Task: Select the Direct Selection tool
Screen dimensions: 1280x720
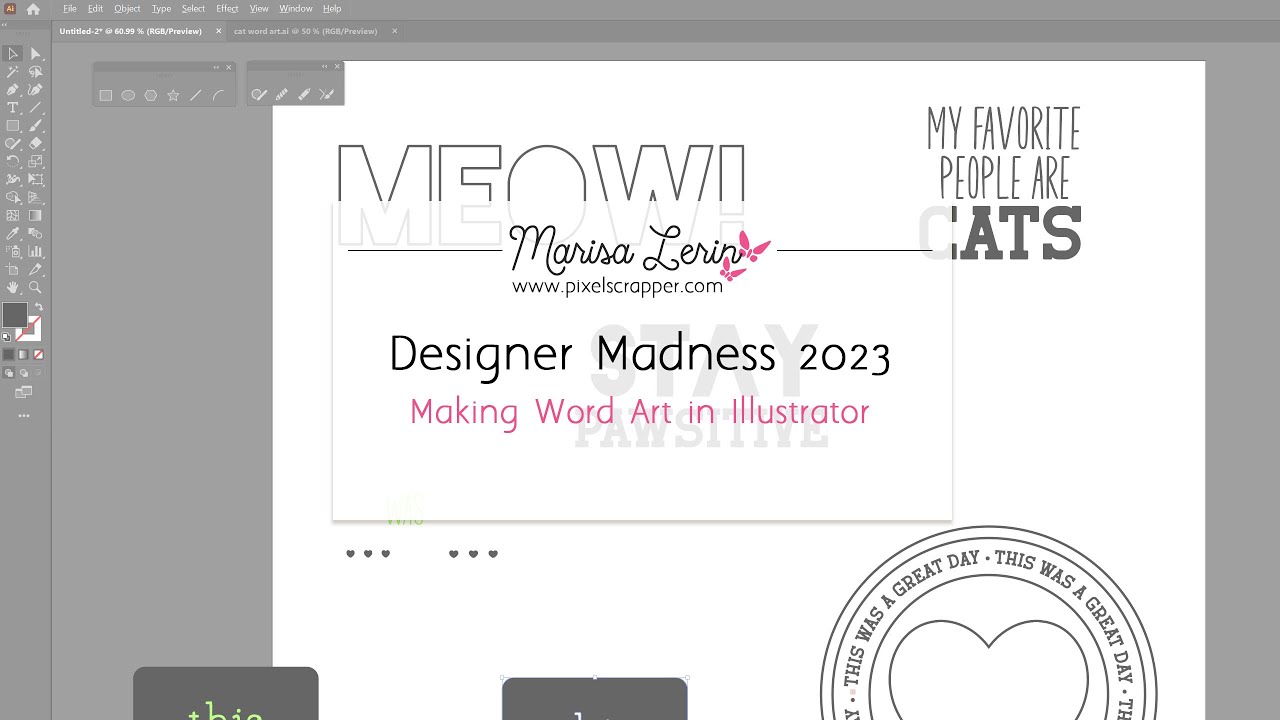Action: pos(35,54)
